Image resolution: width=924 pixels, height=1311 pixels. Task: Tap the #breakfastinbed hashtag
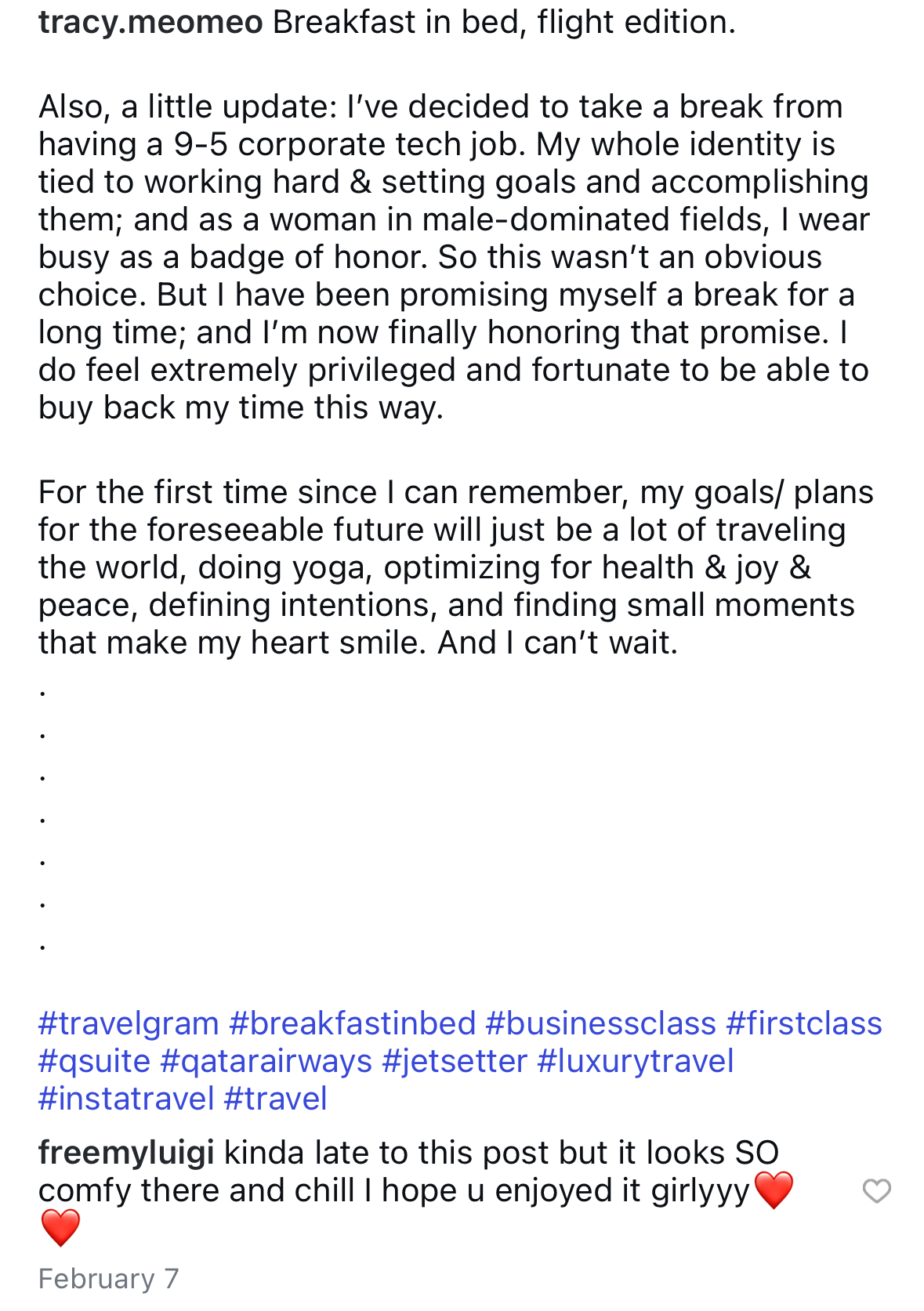click(x=353, y=1023)
